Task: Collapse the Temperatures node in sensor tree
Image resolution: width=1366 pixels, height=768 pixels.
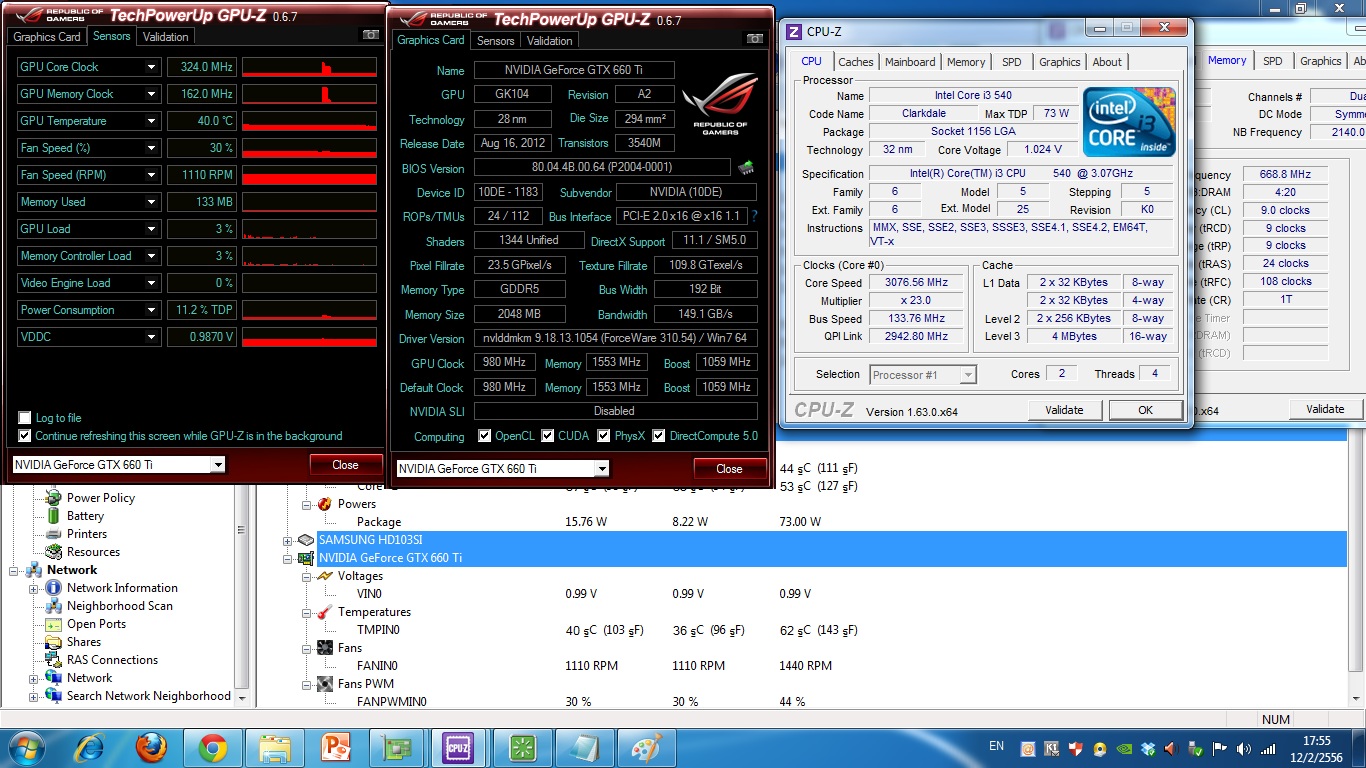Action: click(x=307, y=612)
